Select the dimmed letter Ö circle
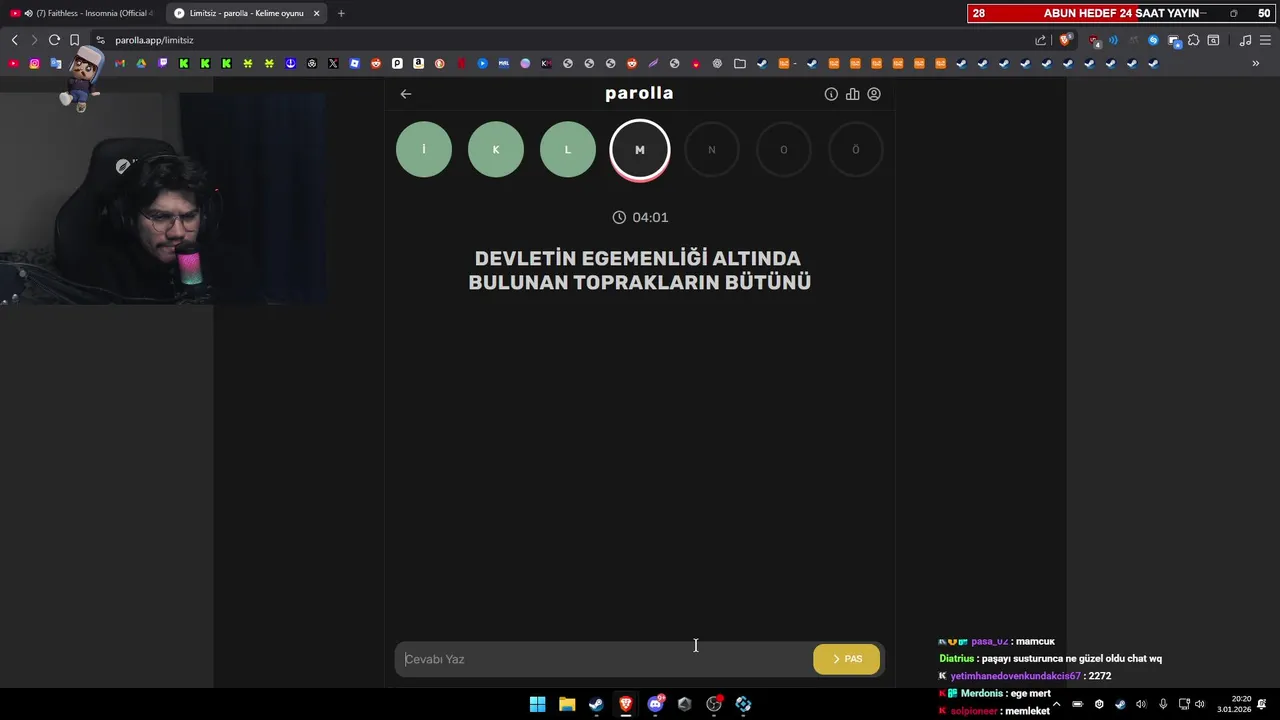 click(x=856, y=149)
